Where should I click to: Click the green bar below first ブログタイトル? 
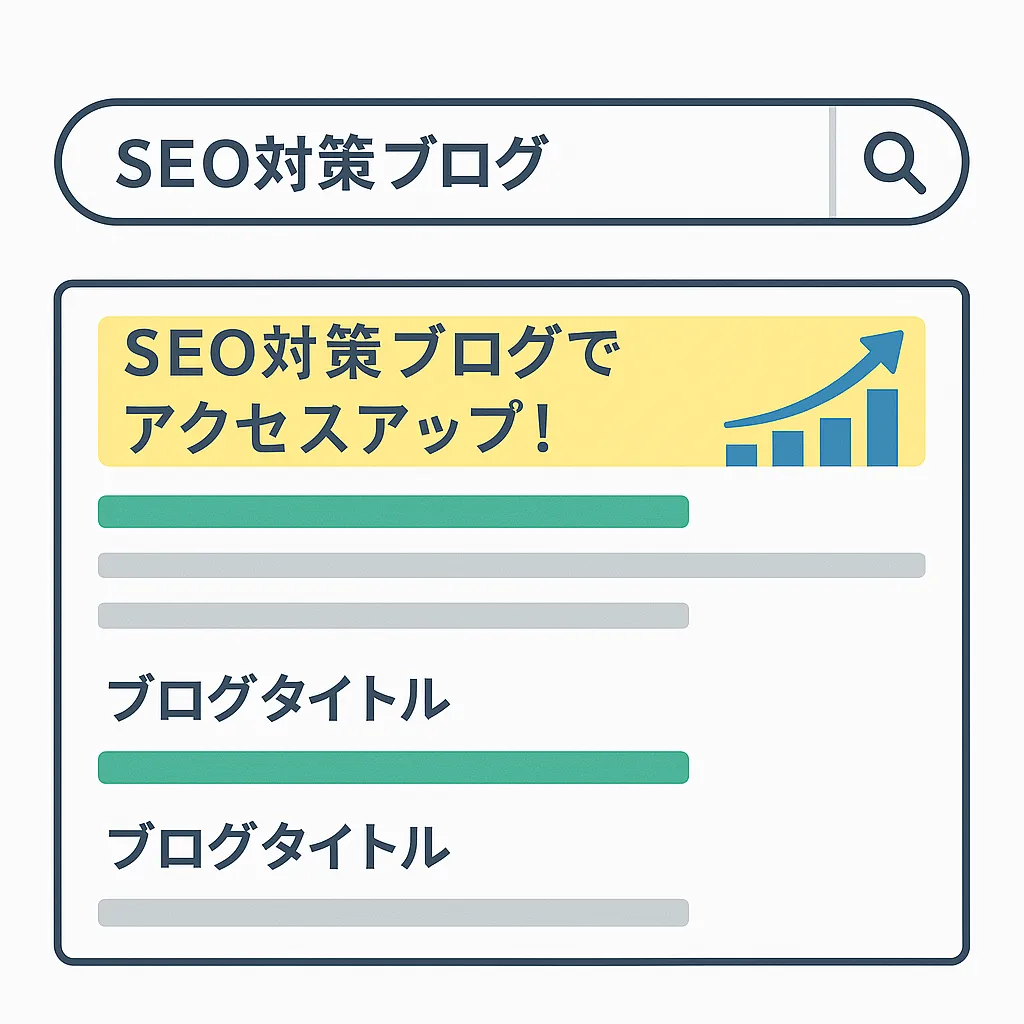click(x=393, y=767)
